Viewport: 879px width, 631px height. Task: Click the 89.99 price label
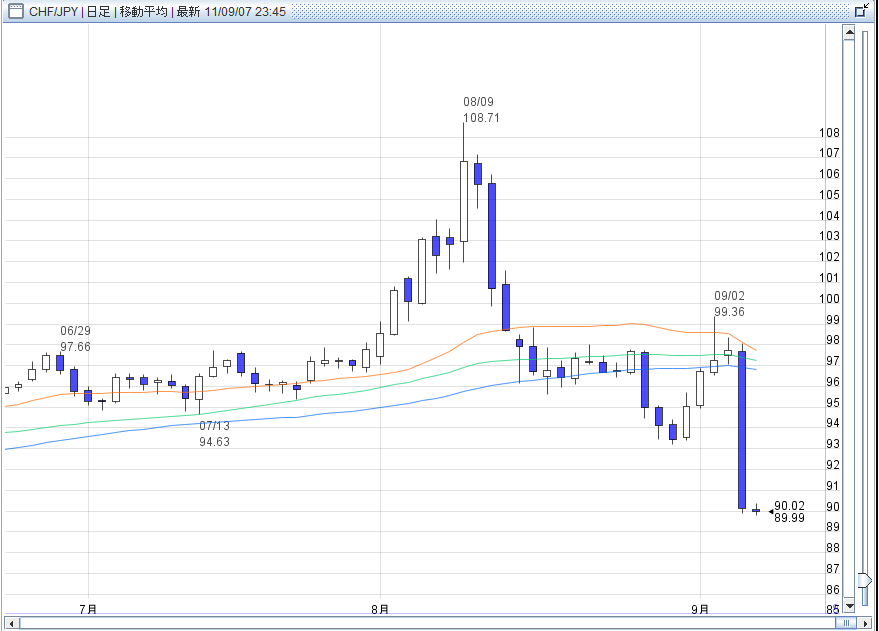tap(789, 518)
